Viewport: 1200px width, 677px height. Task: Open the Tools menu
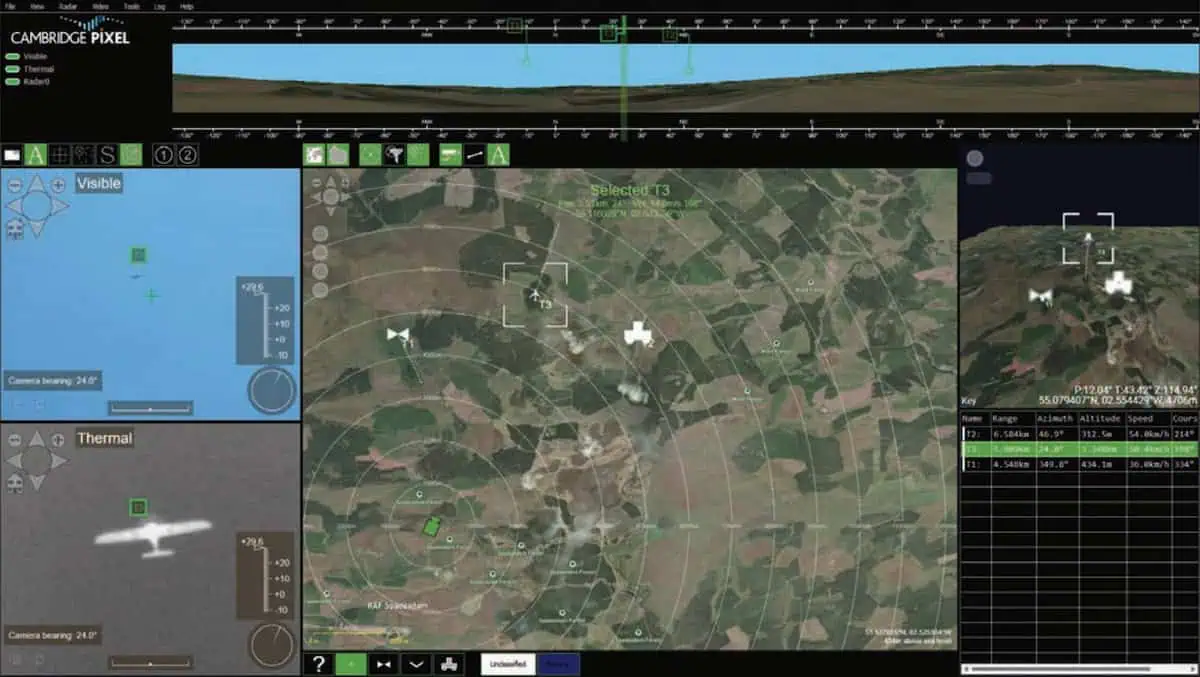coord(130,6)
